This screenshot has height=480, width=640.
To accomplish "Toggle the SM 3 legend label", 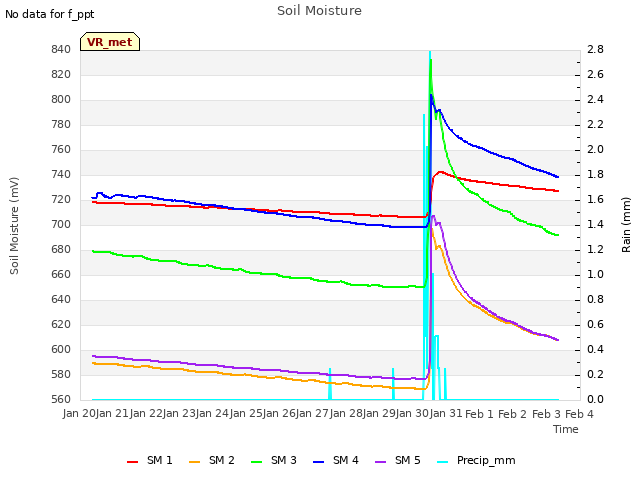I will pos(284,460).
